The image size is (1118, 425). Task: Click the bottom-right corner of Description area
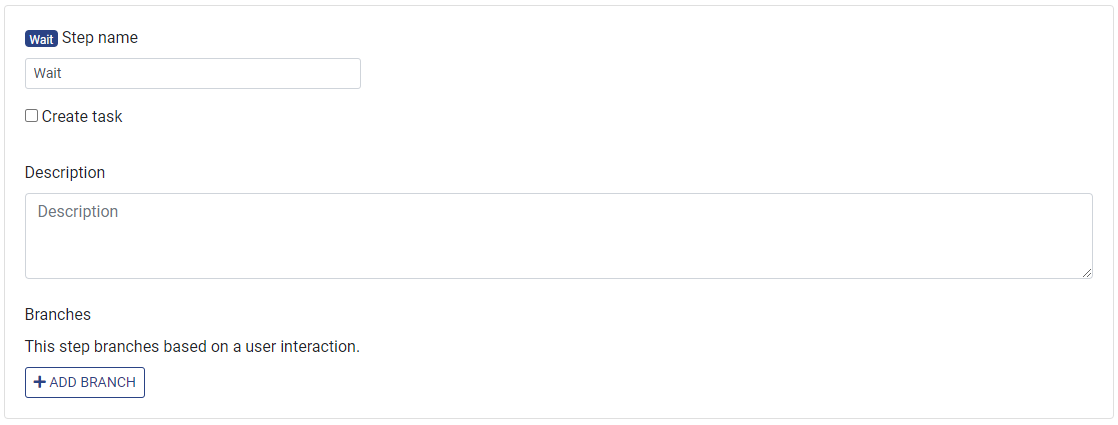pyautogui.click(x=1086, y=273)
